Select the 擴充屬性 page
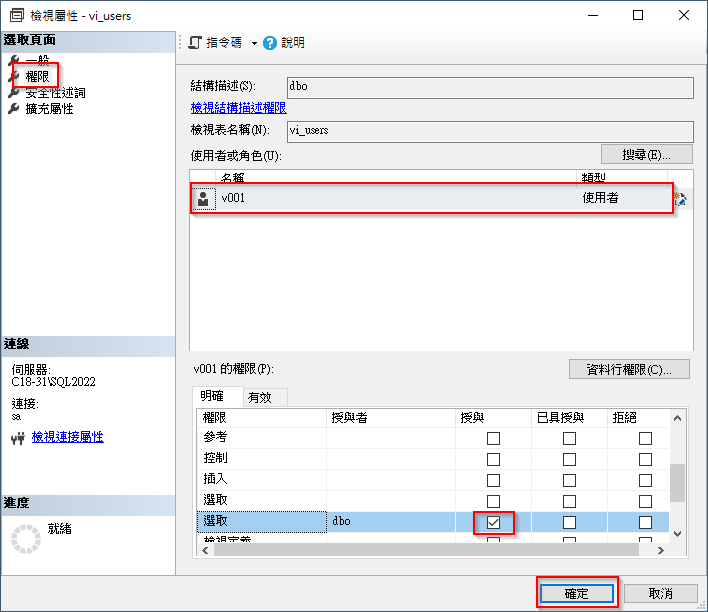Image resolution: width=708 pixels, height=612 pixels. (x=49, y=109)
